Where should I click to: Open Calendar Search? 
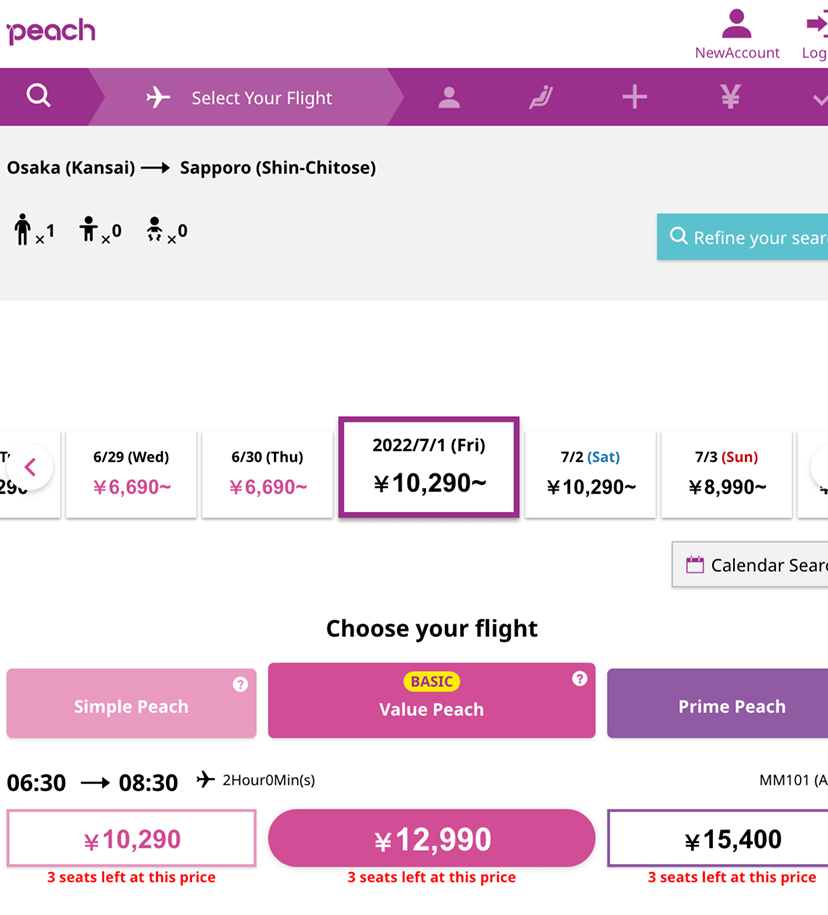coord(750,564)
